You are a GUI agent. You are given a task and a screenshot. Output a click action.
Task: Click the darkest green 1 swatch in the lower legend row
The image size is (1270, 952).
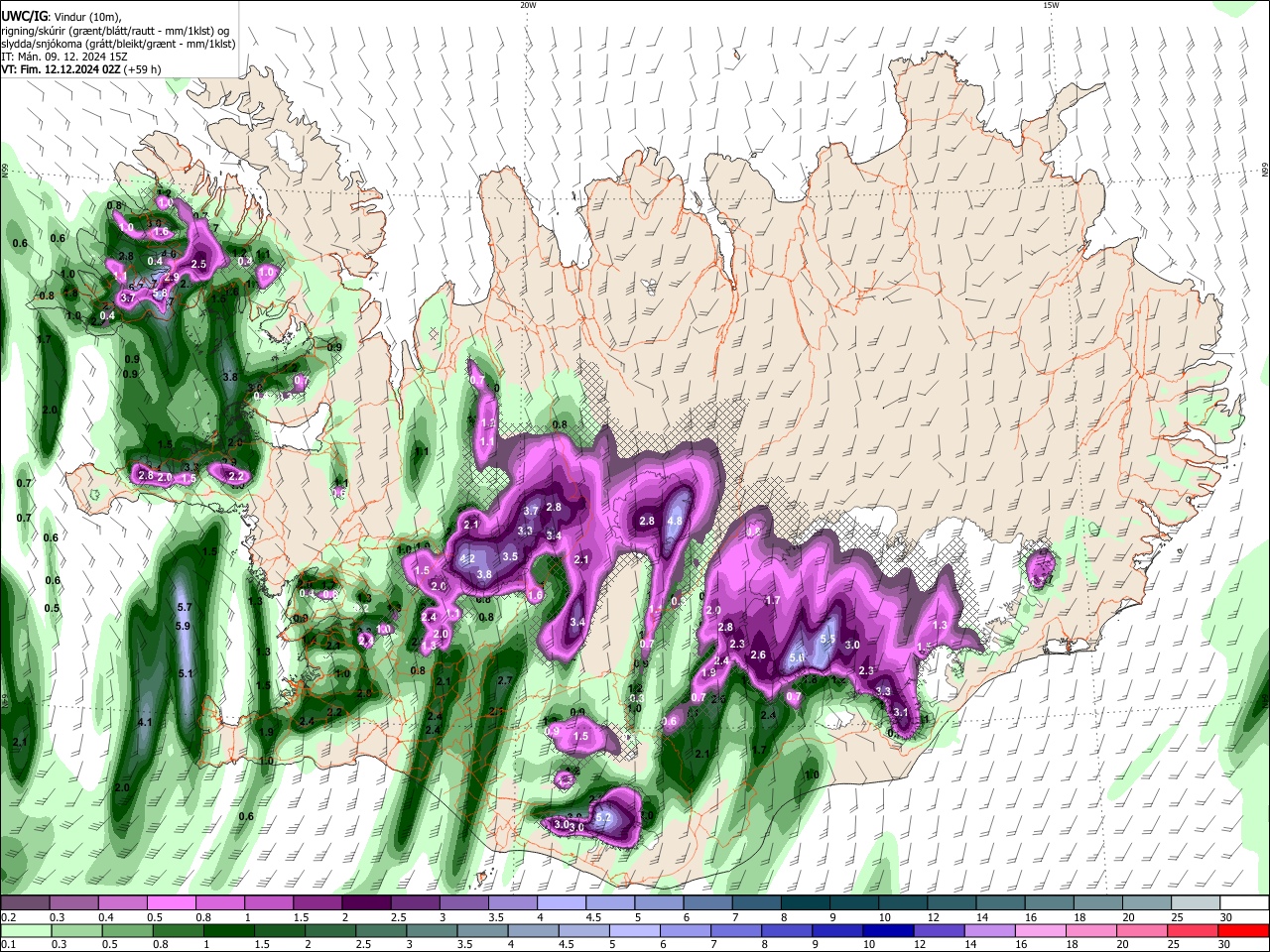point(228,930)
